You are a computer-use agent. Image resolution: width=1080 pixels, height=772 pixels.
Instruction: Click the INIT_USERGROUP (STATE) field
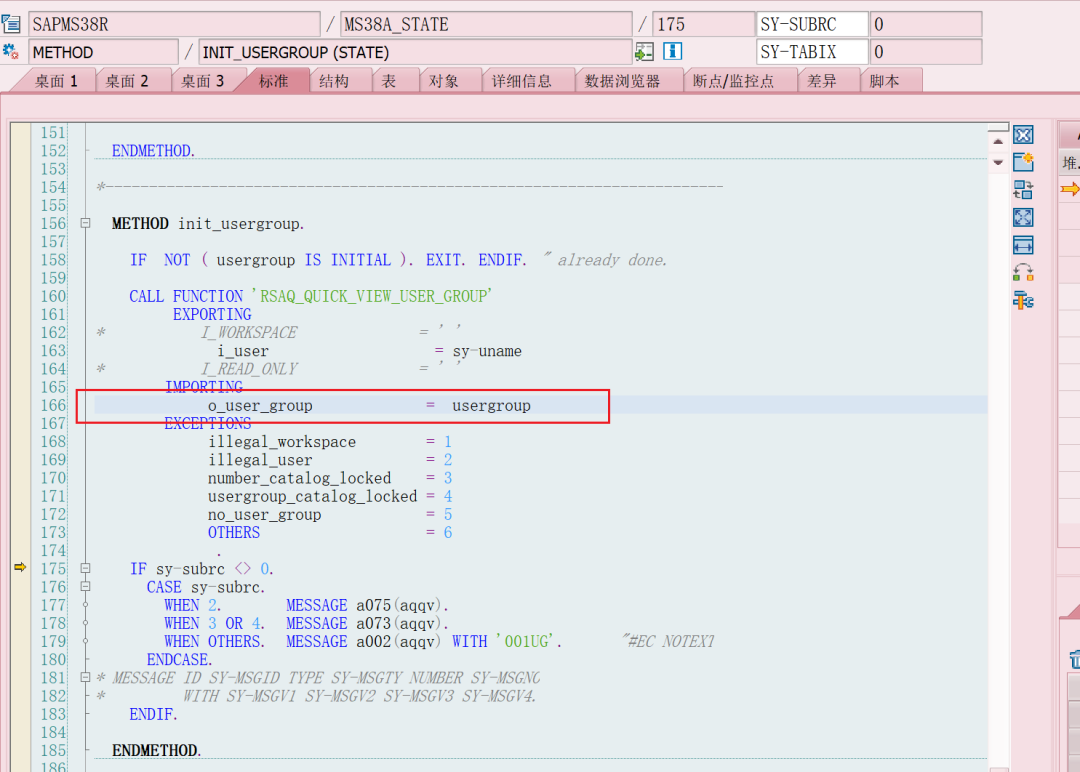(415, 52)
